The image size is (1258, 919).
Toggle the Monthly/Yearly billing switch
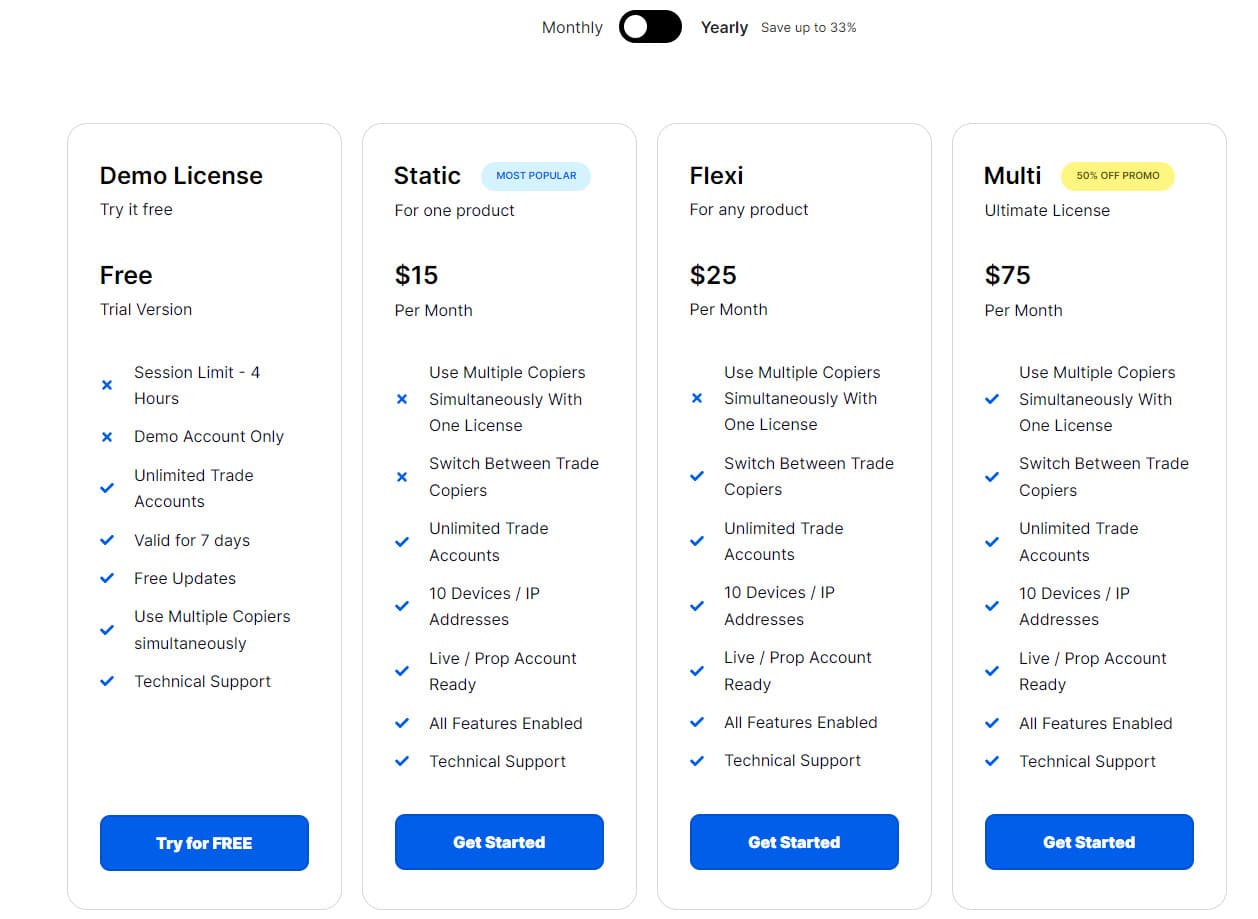pyautogui.click(x=650, y=27)
